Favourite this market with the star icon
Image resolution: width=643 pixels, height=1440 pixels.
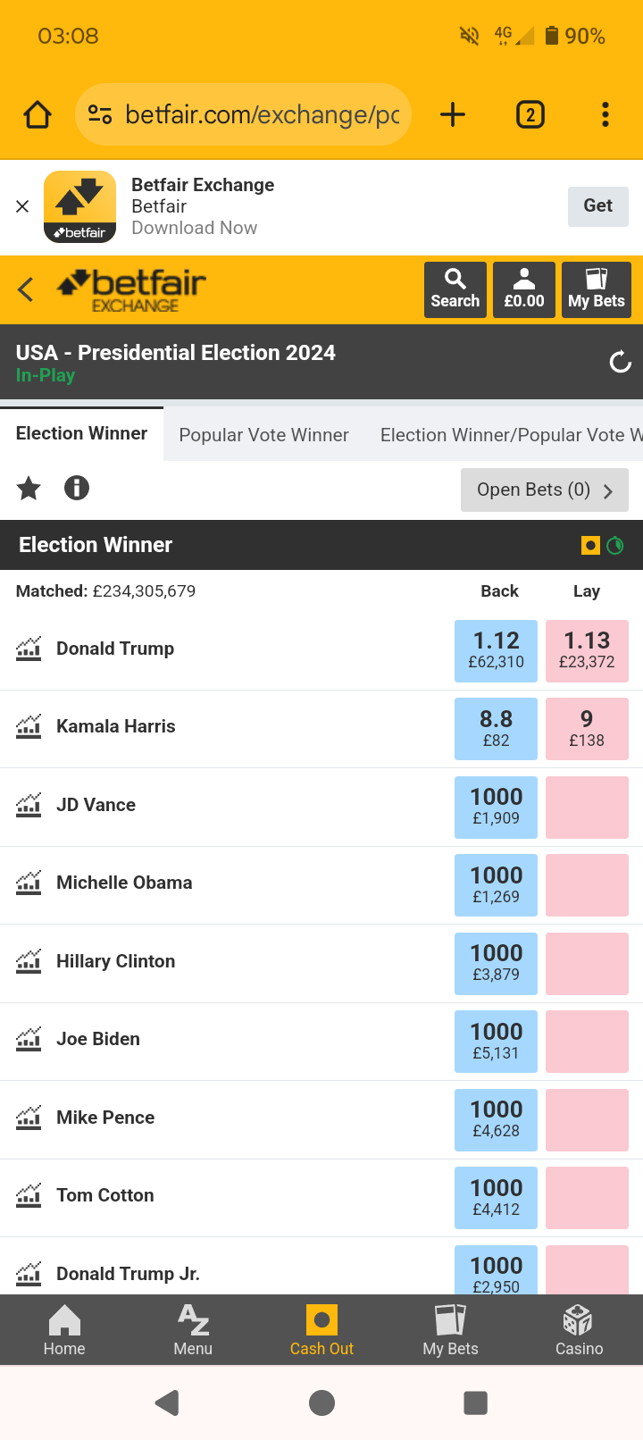pos(29,488)
